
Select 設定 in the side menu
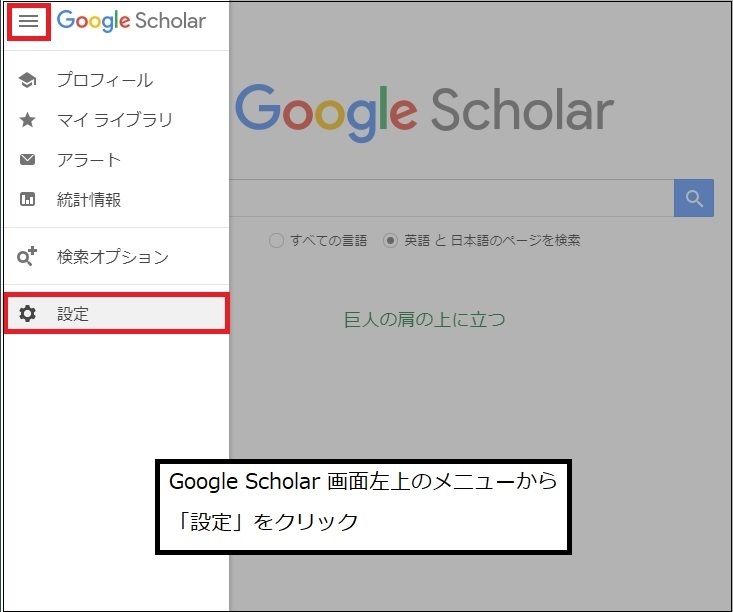tap(73, 314)
